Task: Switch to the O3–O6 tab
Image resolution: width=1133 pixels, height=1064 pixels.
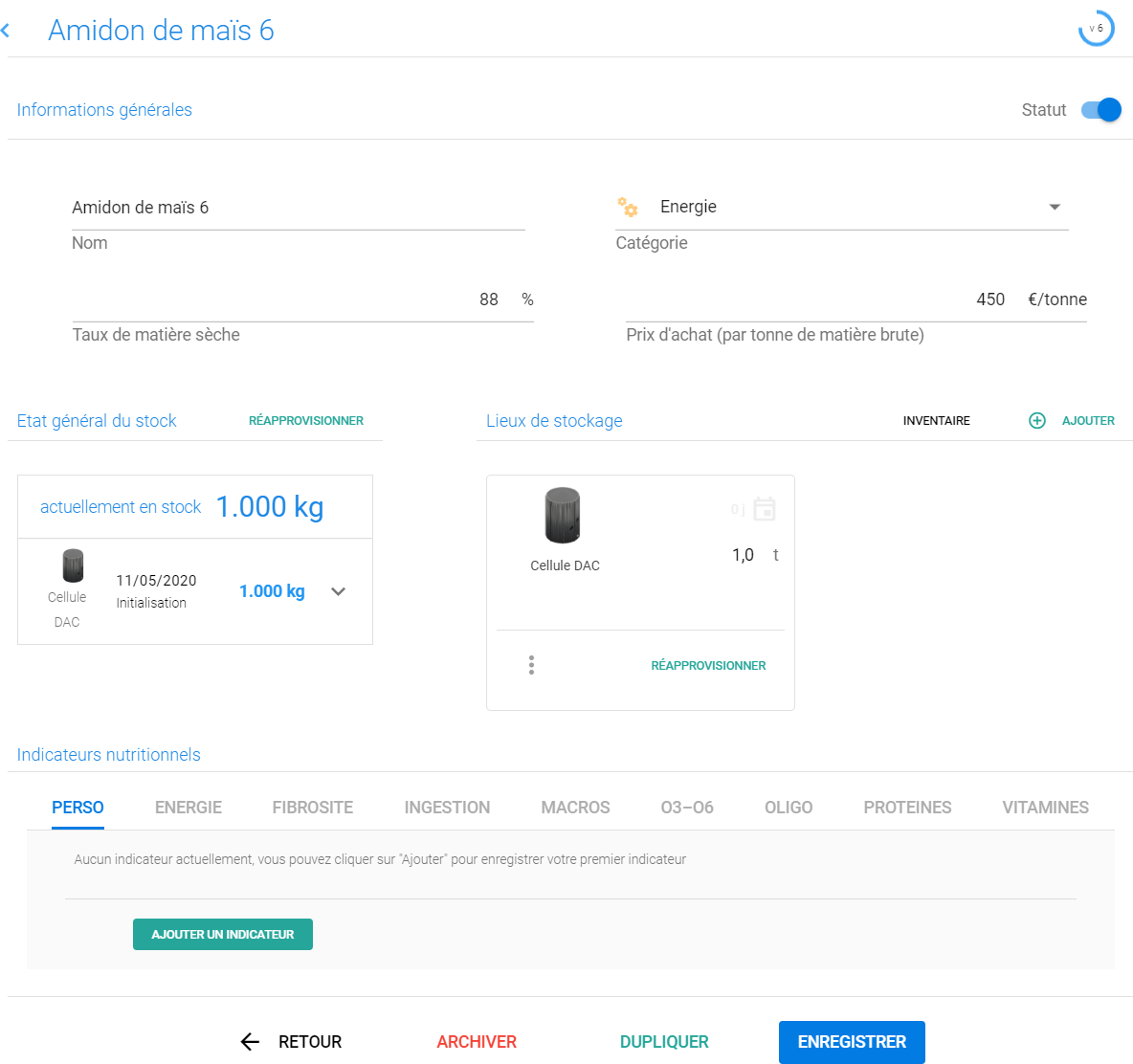Action: coord(687,808)
